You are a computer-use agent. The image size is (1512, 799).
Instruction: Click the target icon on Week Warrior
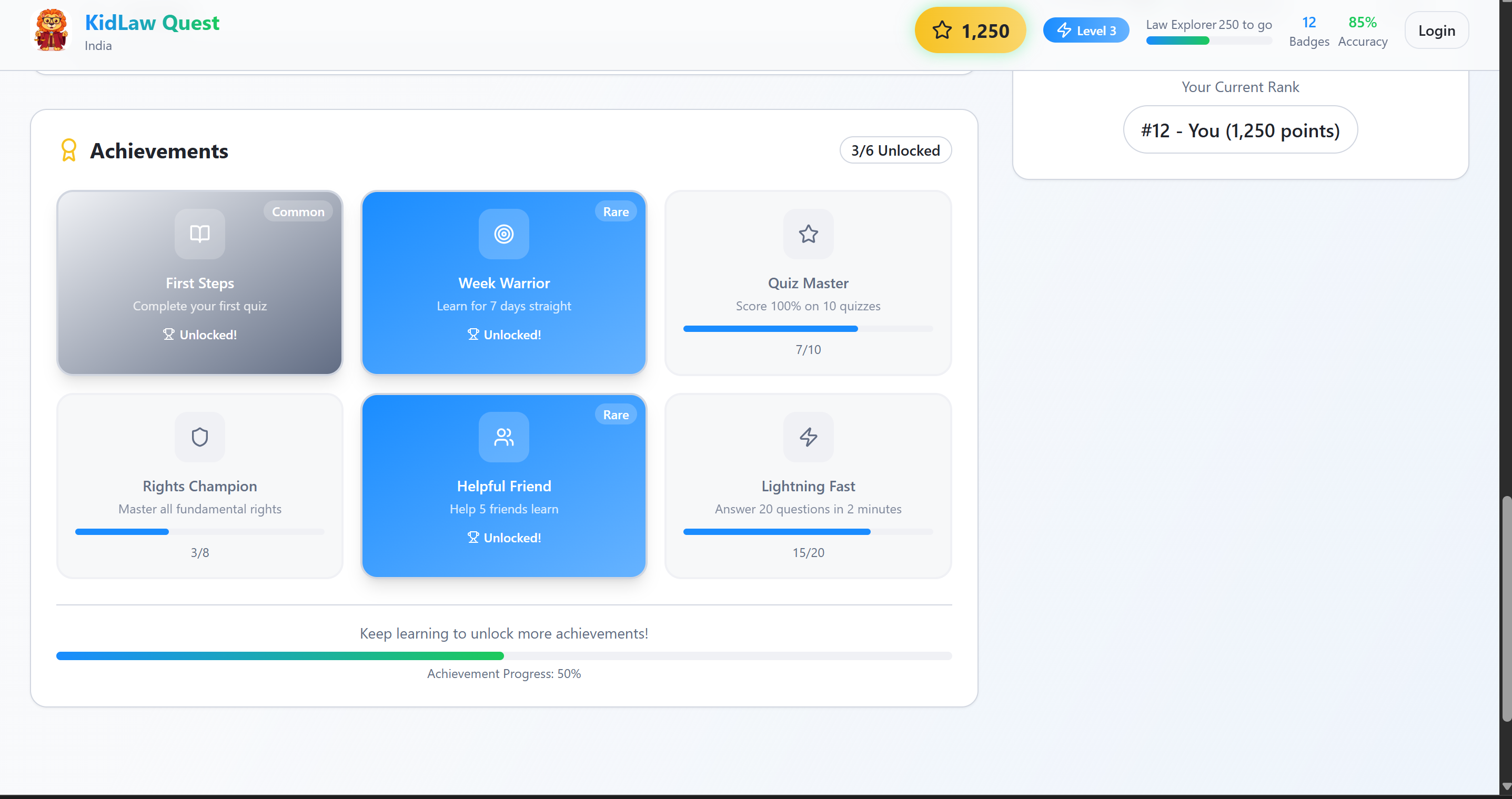click(503, 234)
